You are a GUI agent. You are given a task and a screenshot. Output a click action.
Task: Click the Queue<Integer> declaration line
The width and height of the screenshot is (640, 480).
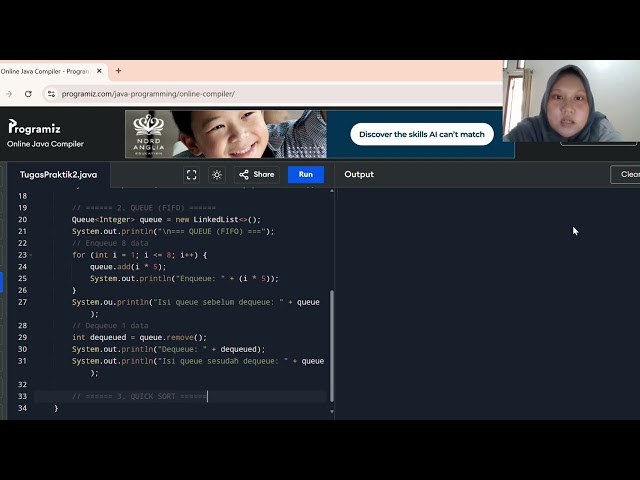click(166, 220)
